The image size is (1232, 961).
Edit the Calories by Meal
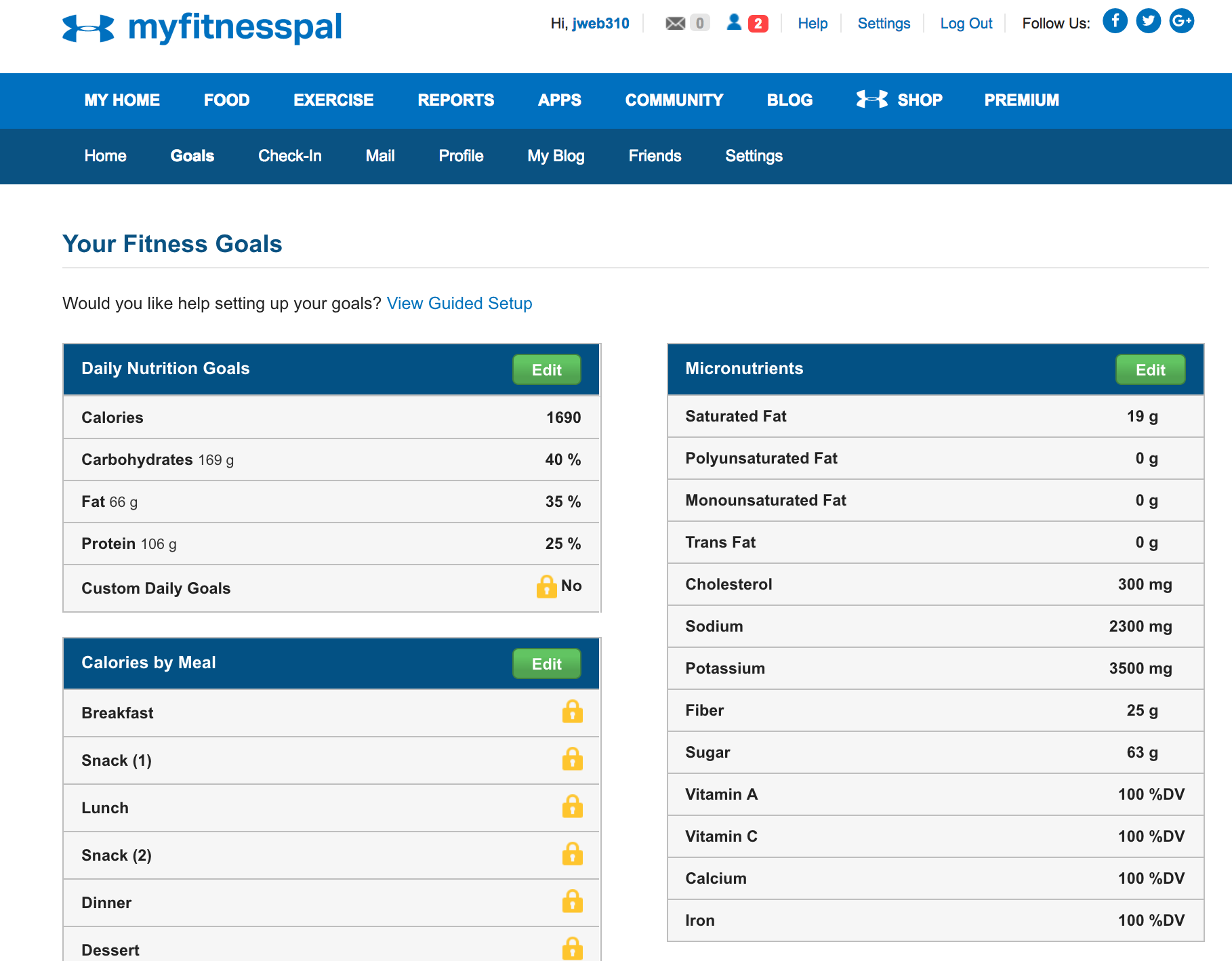click(547, 663)
